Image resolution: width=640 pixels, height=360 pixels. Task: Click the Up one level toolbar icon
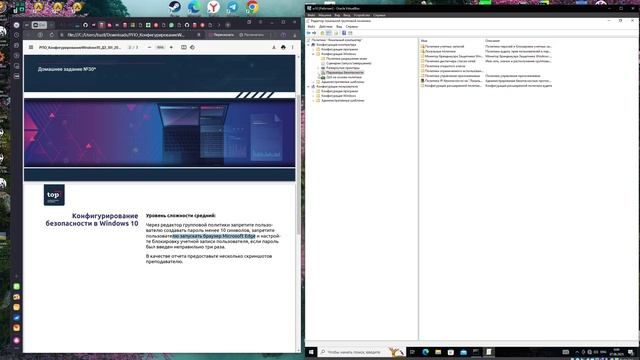click(x=322, y=33)
